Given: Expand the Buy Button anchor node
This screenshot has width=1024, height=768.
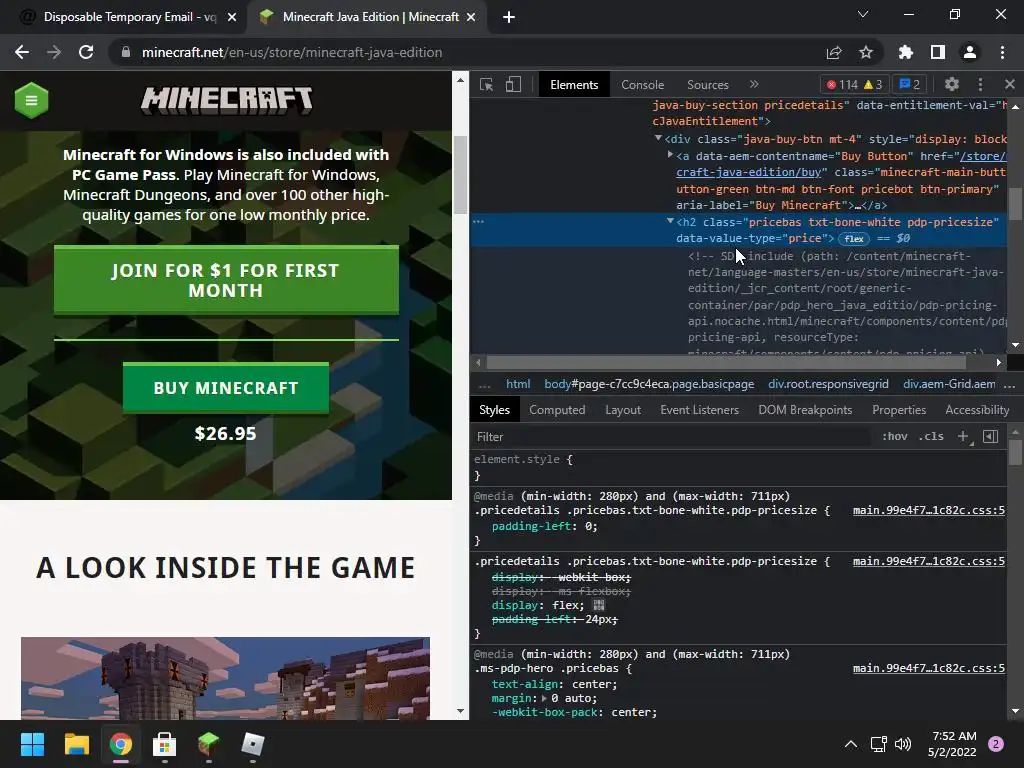Looking at the screenshot, I should click(x=670, y=155).
